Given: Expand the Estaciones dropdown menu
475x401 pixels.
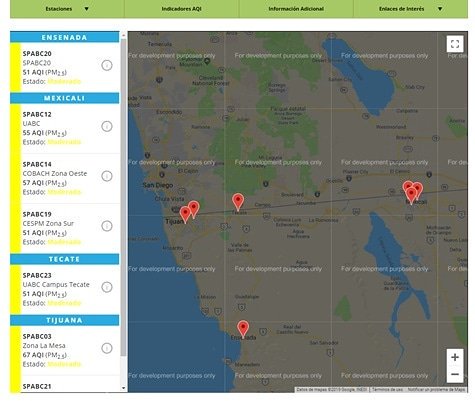Looking at the screenshot, I should pos(67,9).
